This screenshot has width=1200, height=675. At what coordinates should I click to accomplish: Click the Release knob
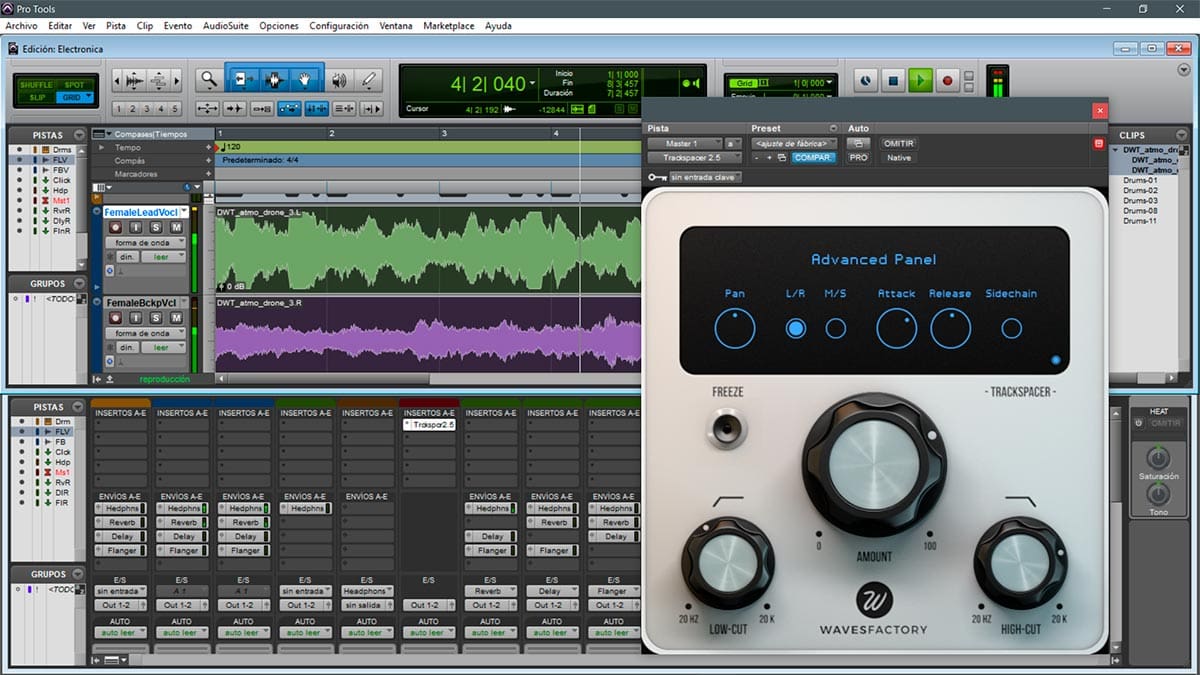click(x=950, y=328)
